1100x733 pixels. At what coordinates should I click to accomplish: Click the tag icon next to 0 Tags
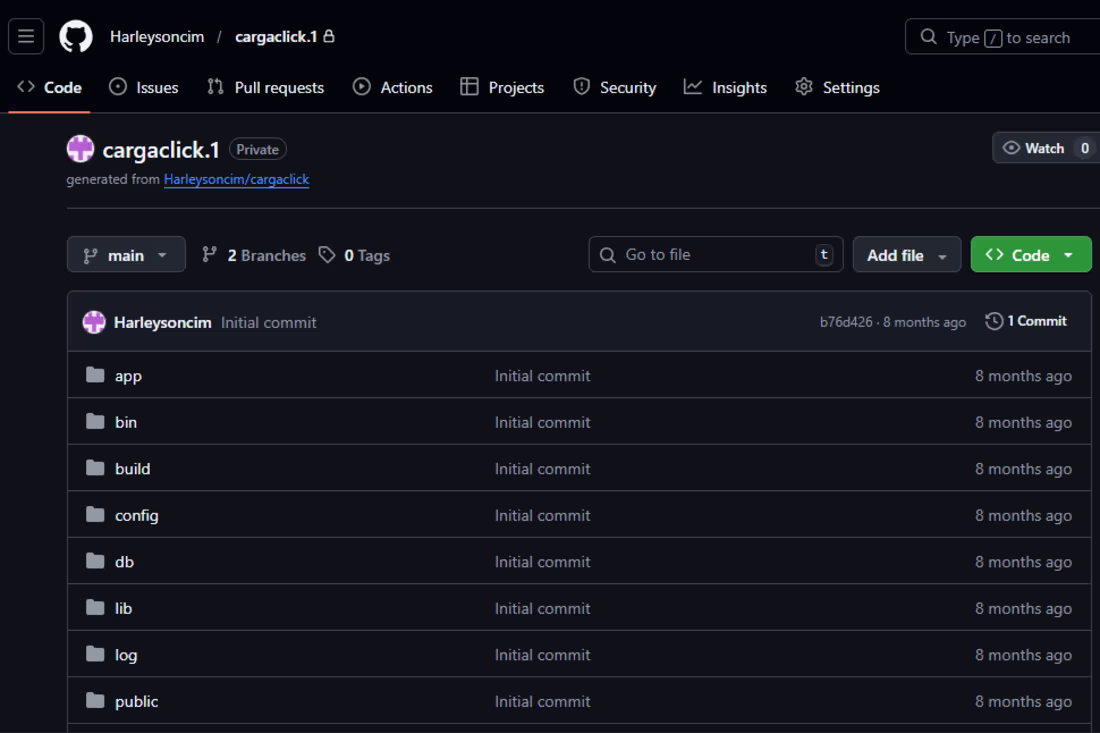coord(327,255)
